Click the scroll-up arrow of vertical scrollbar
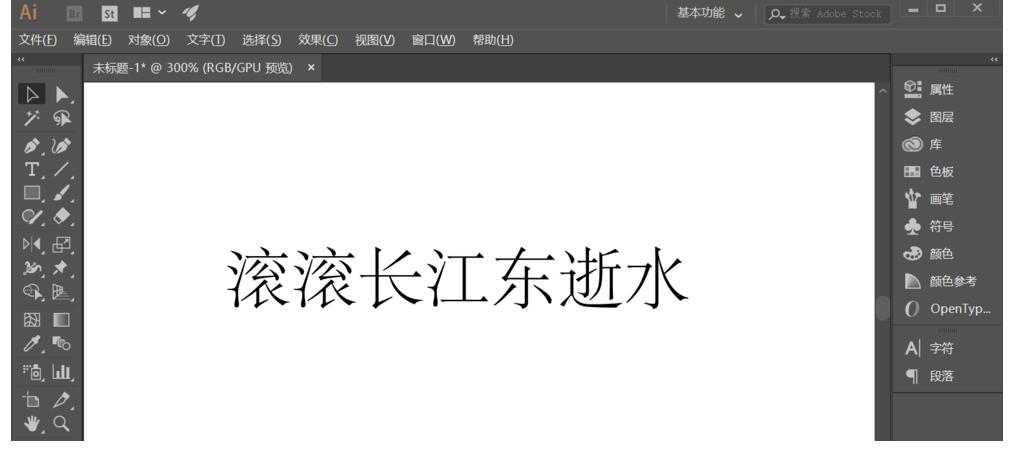 (883, 91)
